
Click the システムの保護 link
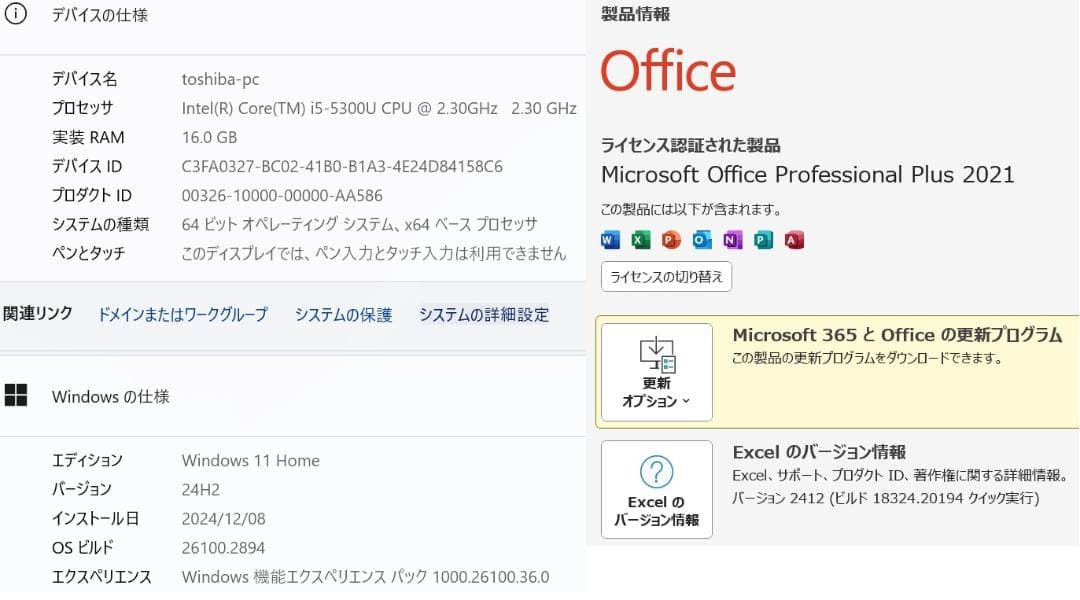click(344, 314)
